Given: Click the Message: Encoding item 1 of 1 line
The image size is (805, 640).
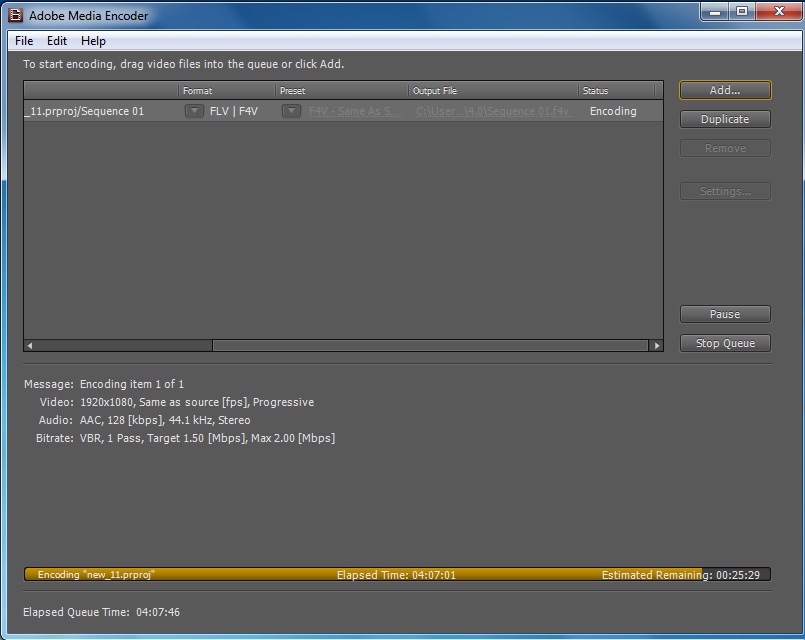Looking at the screenshot, I should click(104, 384).
